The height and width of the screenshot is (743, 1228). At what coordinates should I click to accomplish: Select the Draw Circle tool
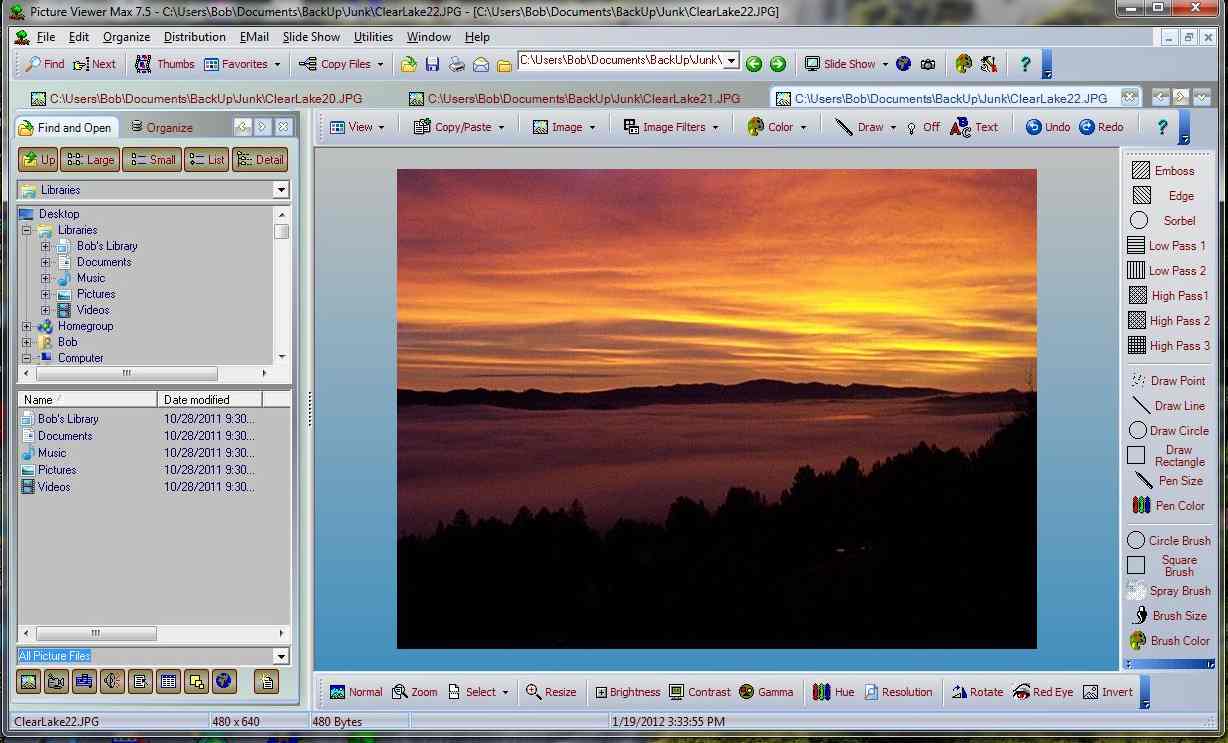pyautogui.click(x=1168, y=430)
